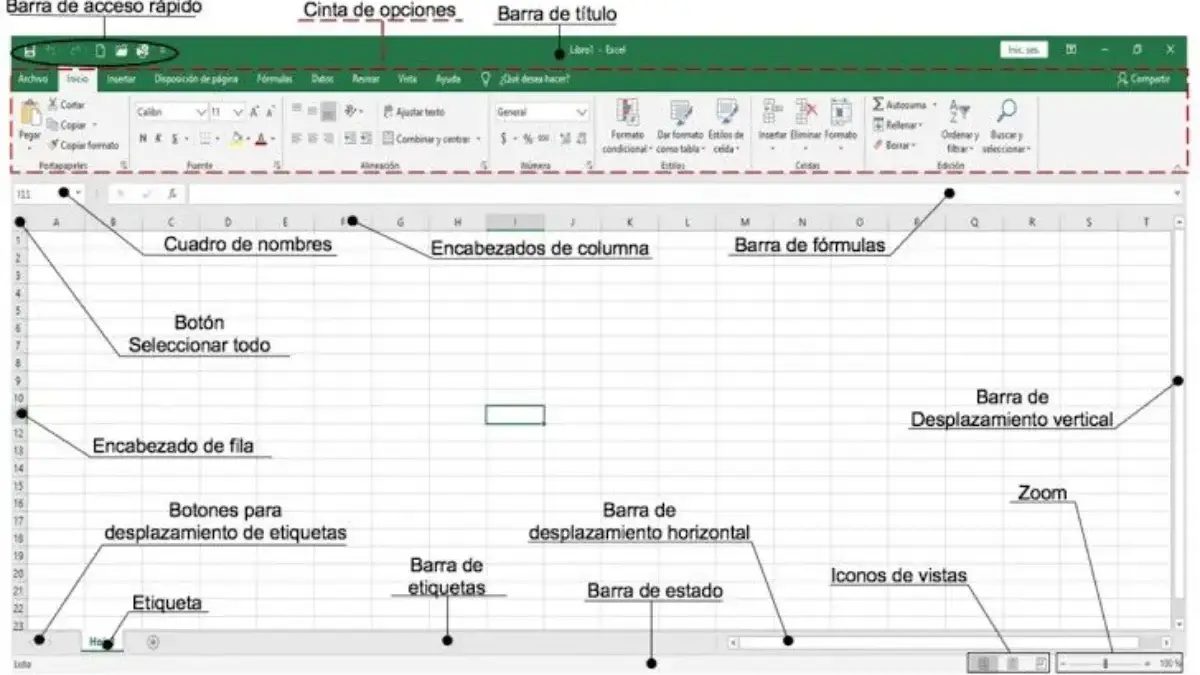Select the middle align icon
Screen dimensions: 1200x675
coord(313,112)
